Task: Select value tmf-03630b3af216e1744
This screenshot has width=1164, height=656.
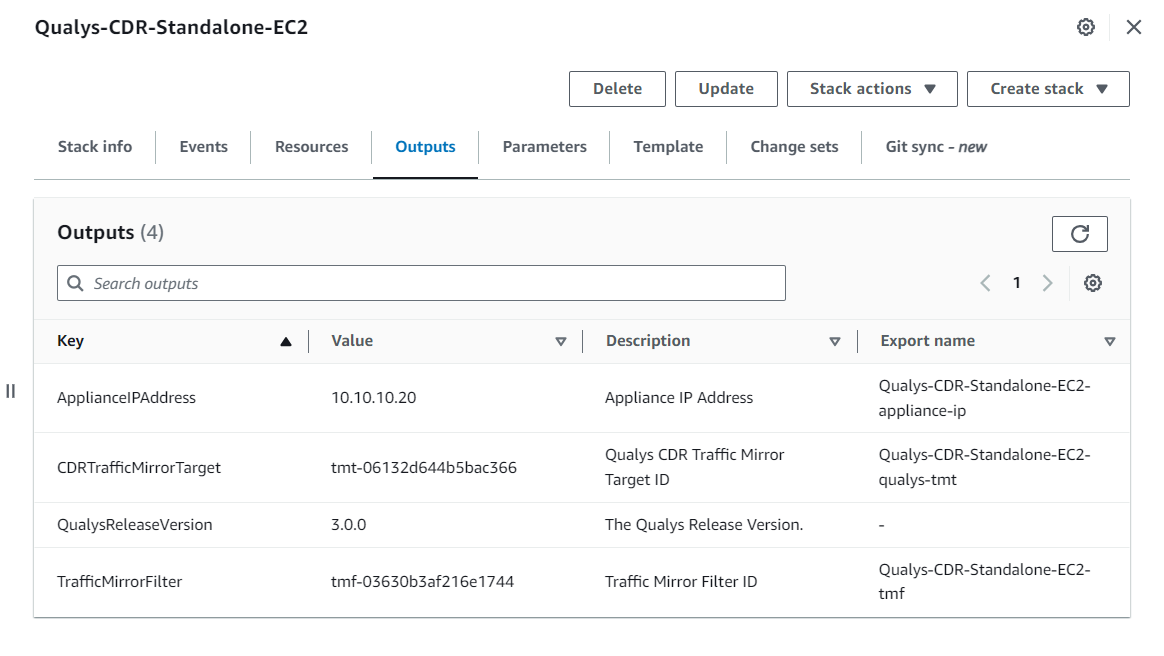Action: click(x=422, y=582)
